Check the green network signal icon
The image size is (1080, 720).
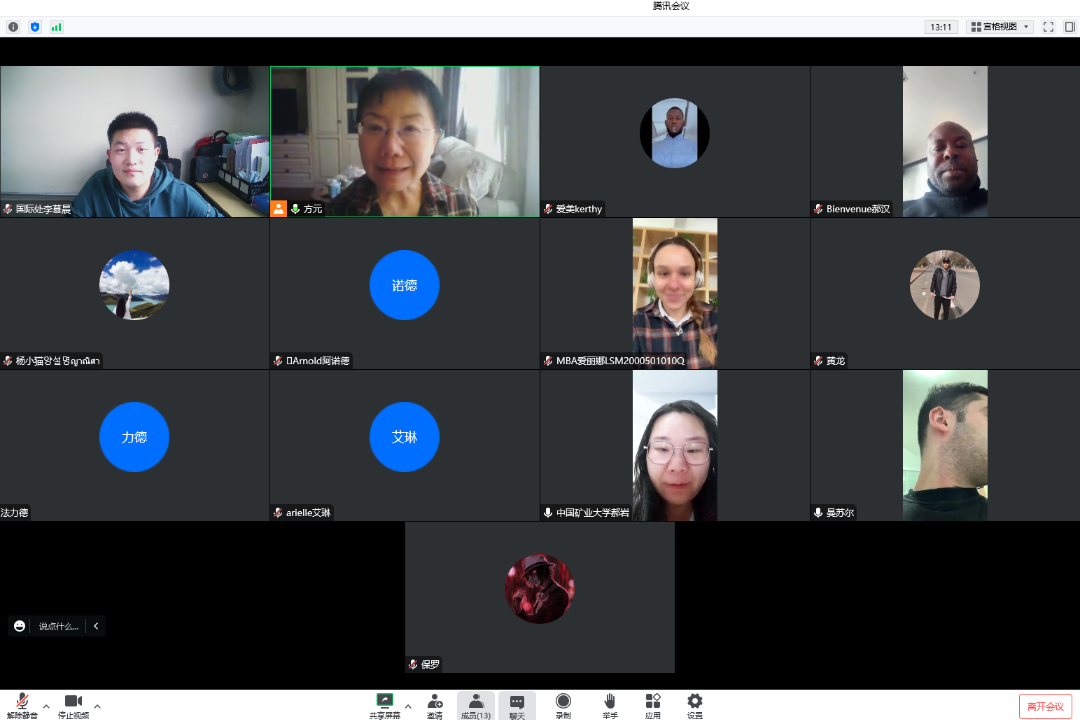pyautogui.click(x=57, y=27)
